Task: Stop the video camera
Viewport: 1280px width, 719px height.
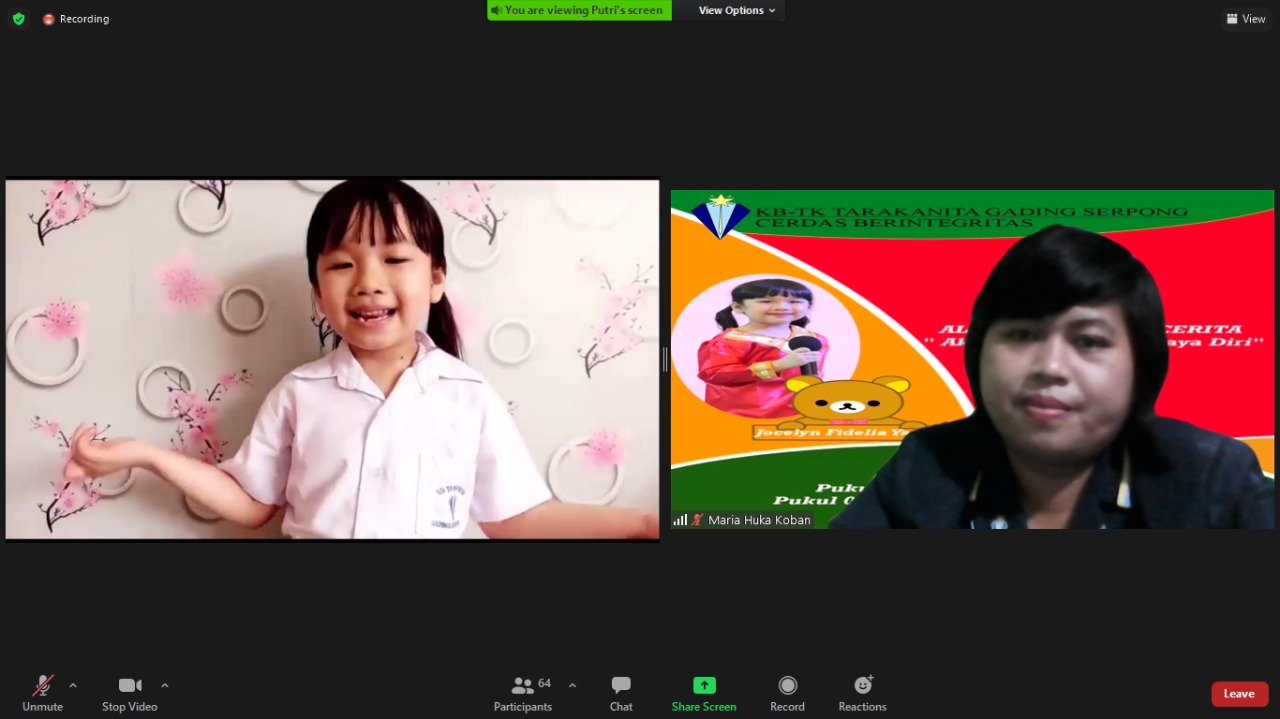Action: (x=129, y=693)
